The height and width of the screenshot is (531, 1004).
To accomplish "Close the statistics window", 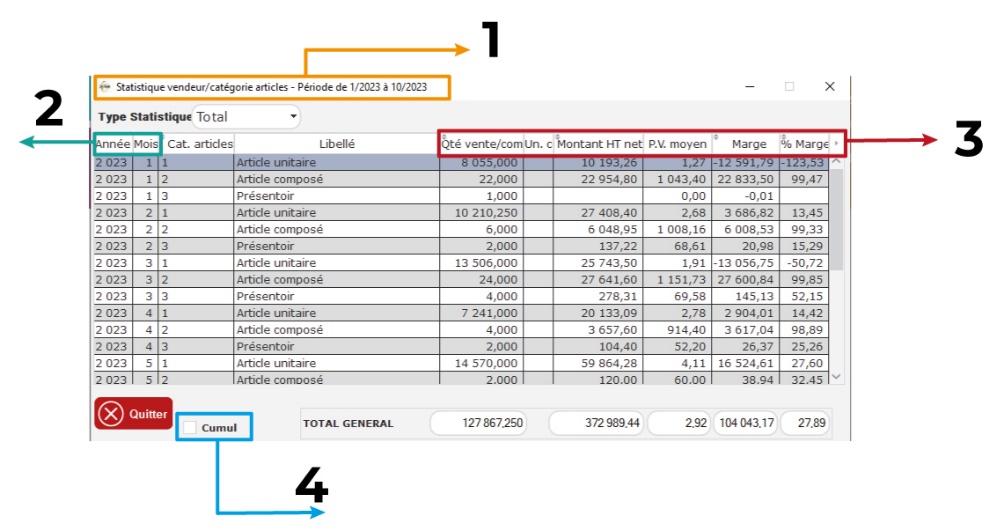I will (830, 86).
